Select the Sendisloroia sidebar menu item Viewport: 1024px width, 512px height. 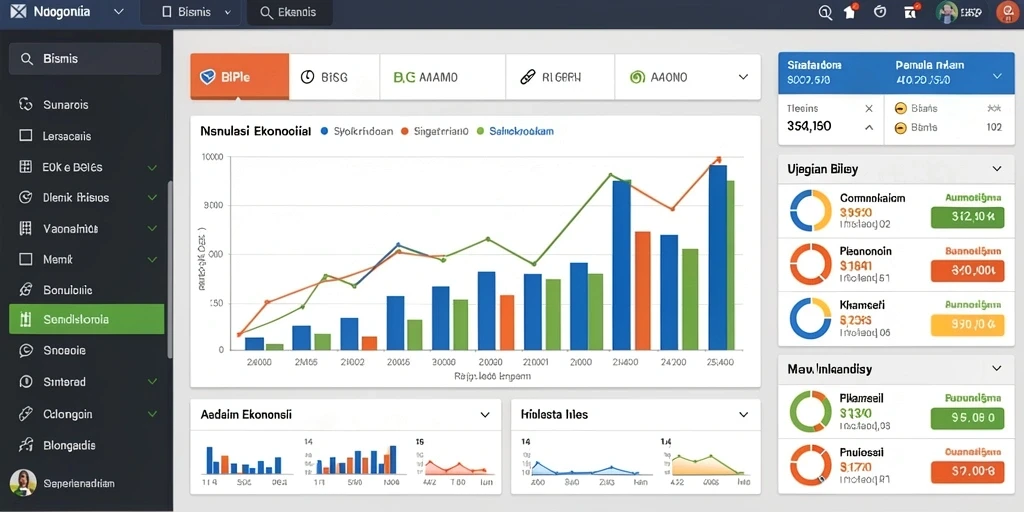[x=87, y=319]
